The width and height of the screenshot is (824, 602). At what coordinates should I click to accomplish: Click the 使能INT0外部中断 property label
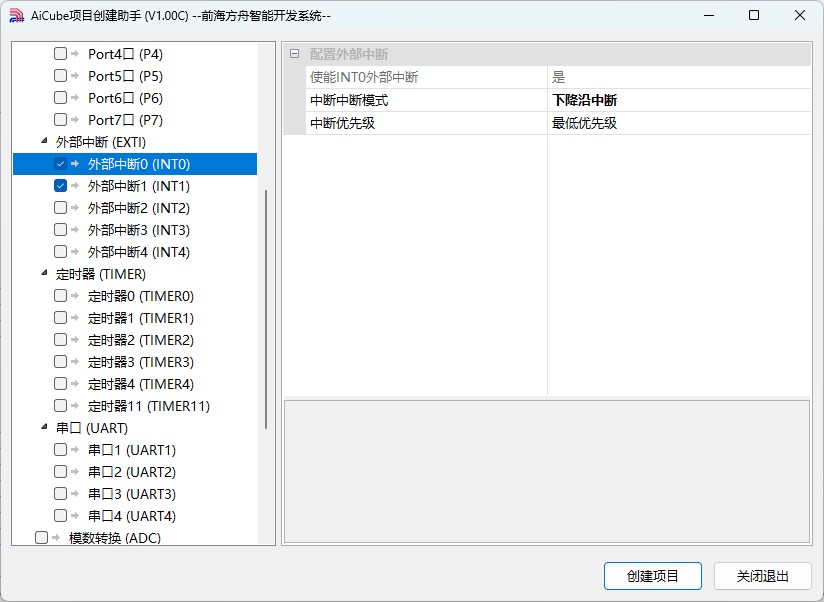coord(364,77)
